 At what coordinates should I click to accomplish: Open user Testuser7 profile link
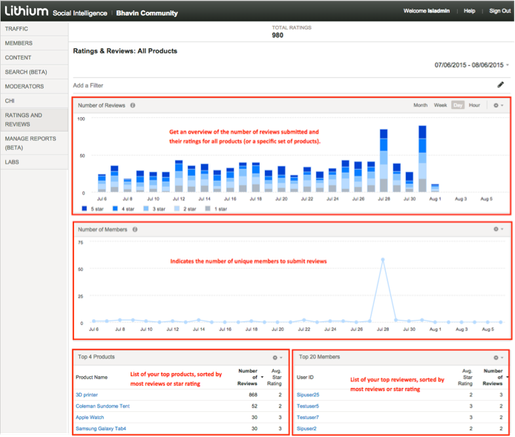(x=308, y=417)
